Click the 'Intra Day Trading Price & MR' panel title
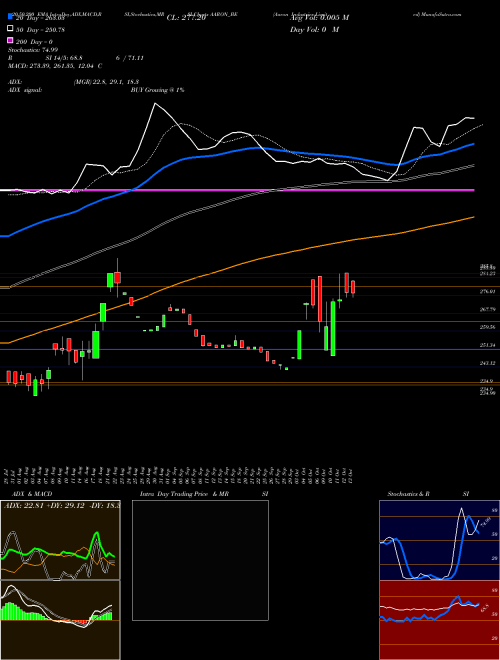500x660 pixels. 184,494
